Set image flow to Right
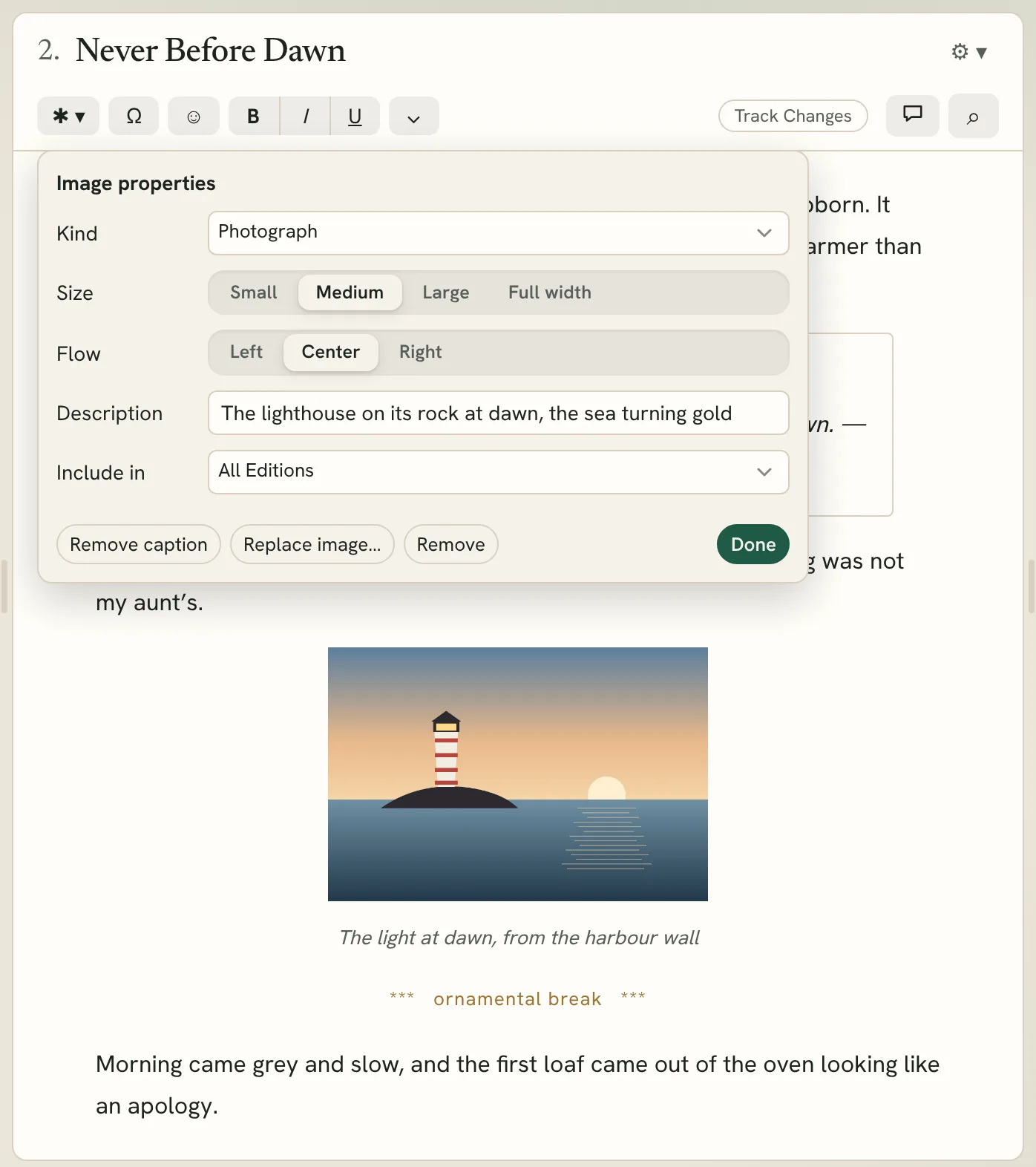1036x1167 pixels. click(421, 352)
